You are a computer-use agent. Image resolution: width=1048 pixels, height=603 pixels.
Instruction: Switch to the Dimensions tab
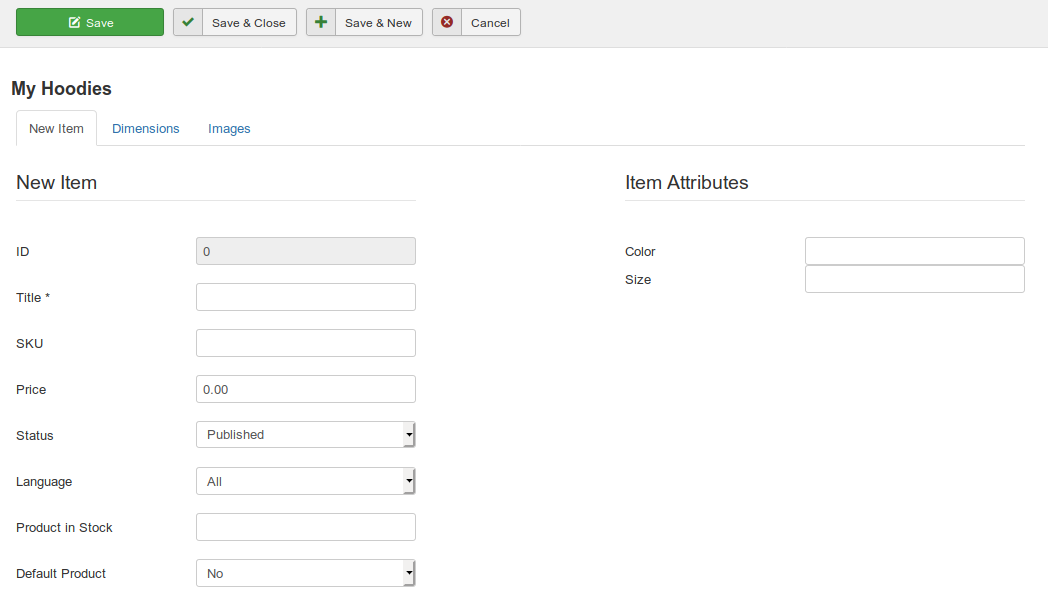[x=146, y=129]
